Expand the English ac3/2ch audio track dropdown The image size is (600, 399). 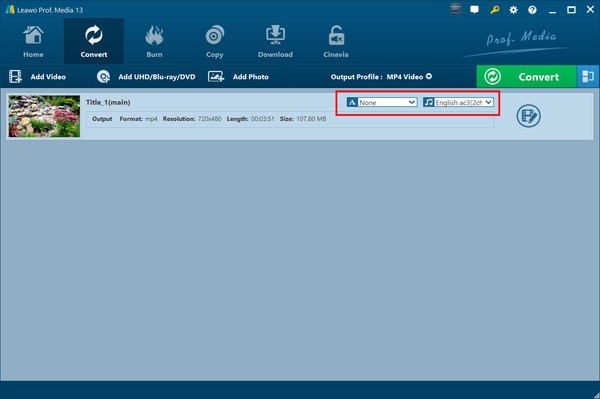[x=458, y=103]
